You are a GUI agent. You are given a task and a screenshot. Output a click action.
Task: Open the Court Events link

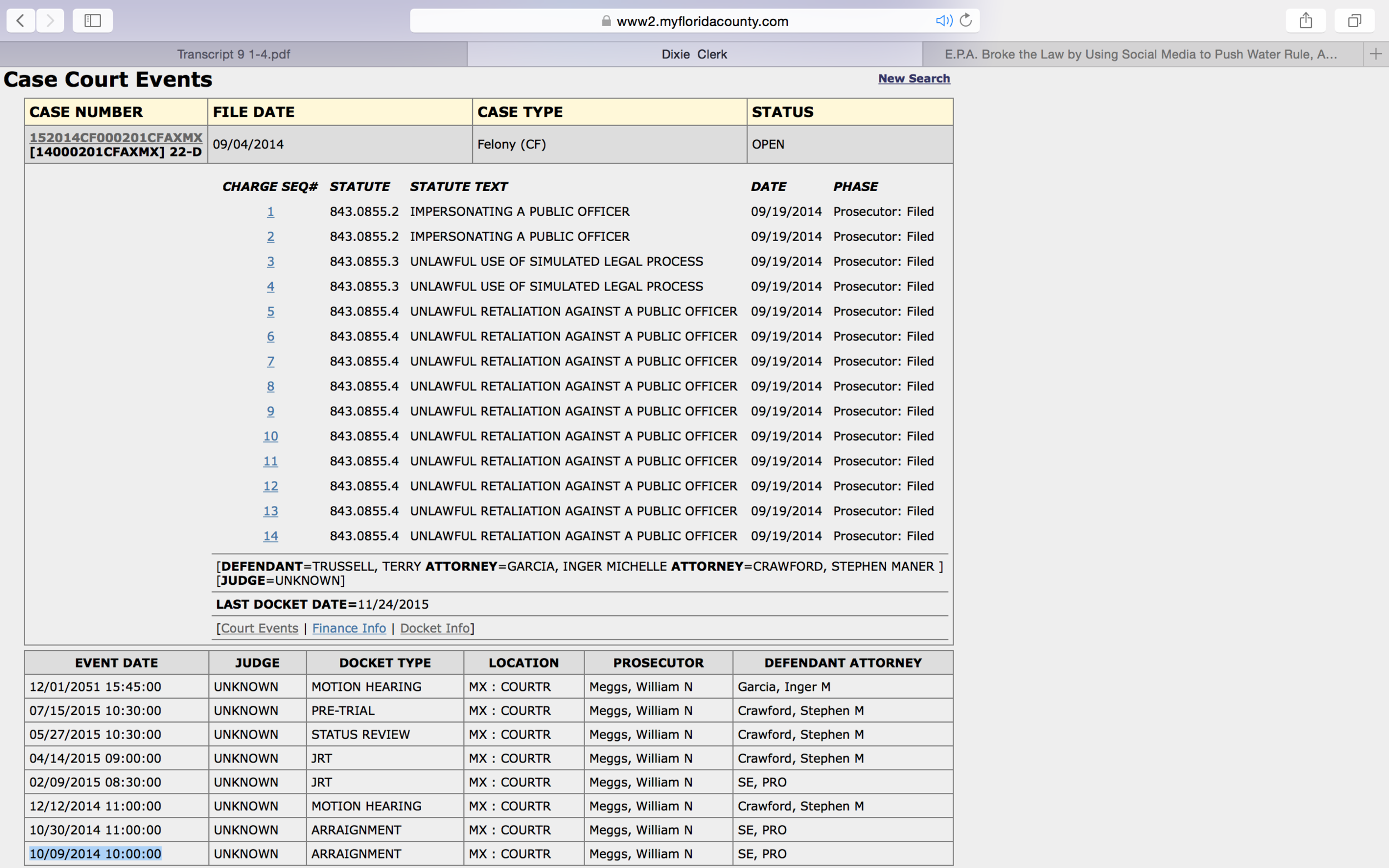[x=259, y=628]
